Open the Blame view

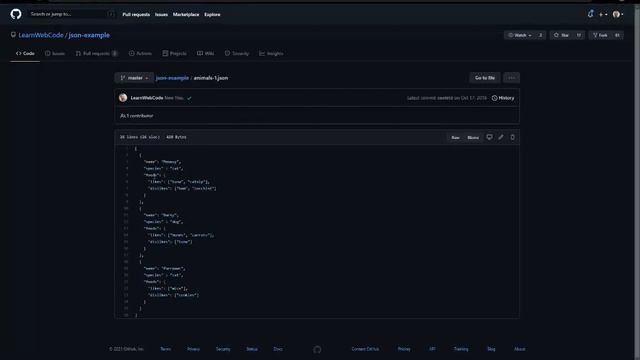[473, 138]
